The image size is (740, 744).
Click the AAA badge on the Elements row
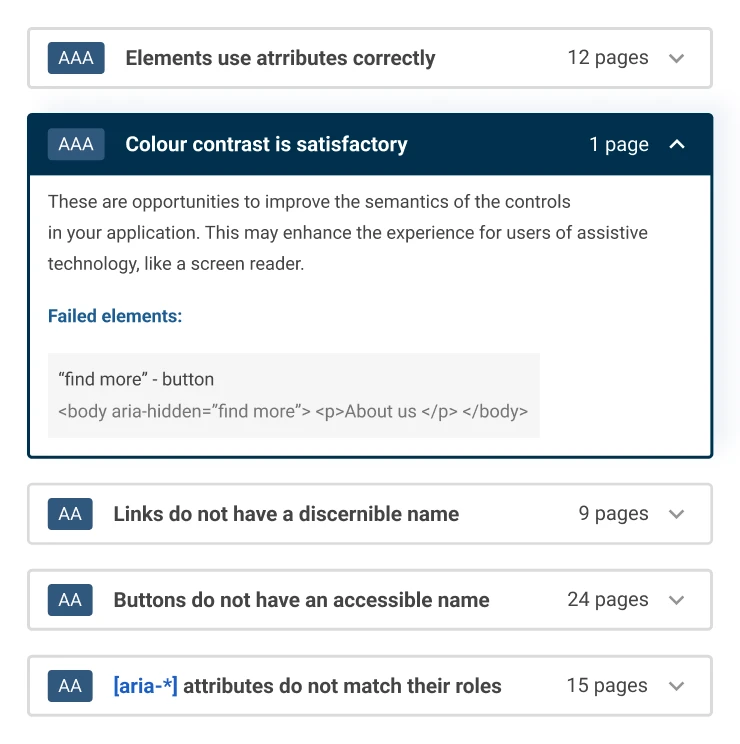click(x=76, y=58)
